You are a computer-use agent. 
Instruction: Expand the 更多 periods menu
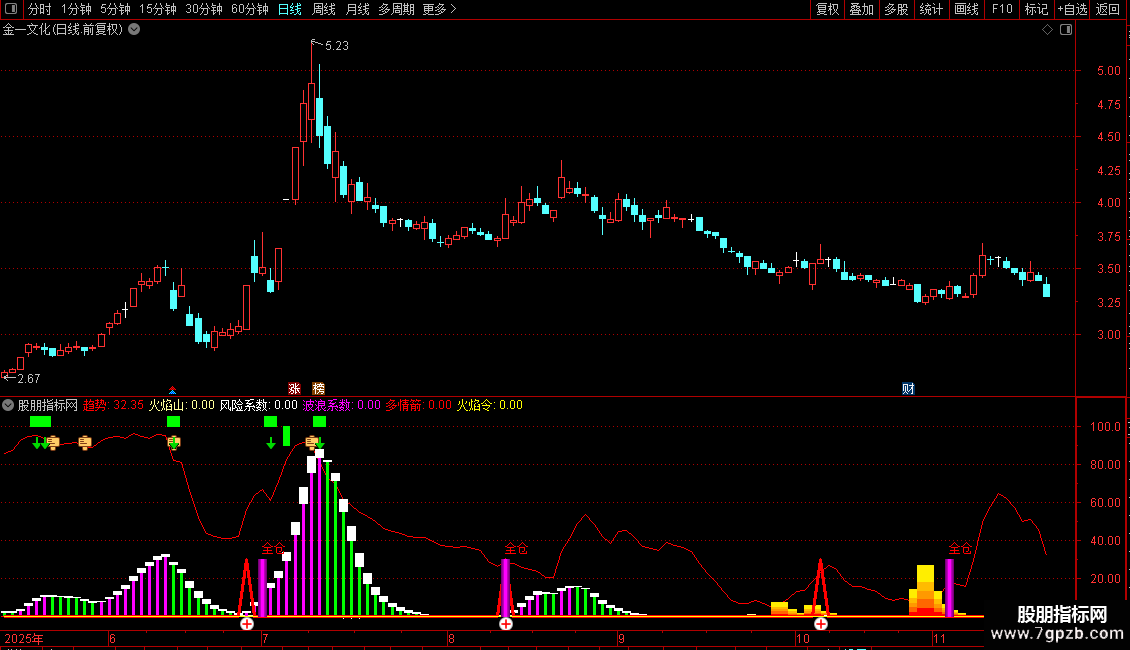pyautogui.click(x=440, y=9)
